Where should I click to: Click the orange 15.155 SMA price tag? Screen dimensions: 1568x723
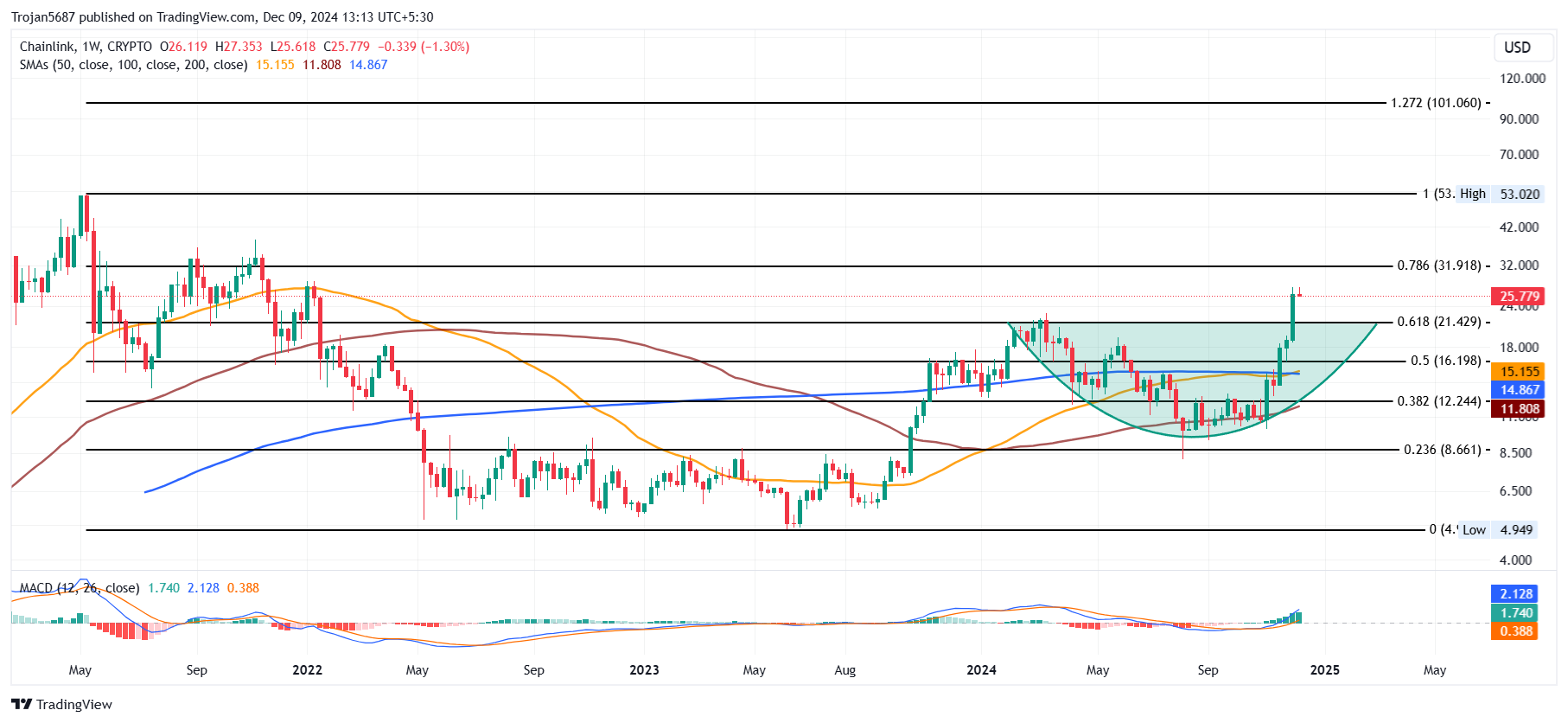pos(1519,371)
